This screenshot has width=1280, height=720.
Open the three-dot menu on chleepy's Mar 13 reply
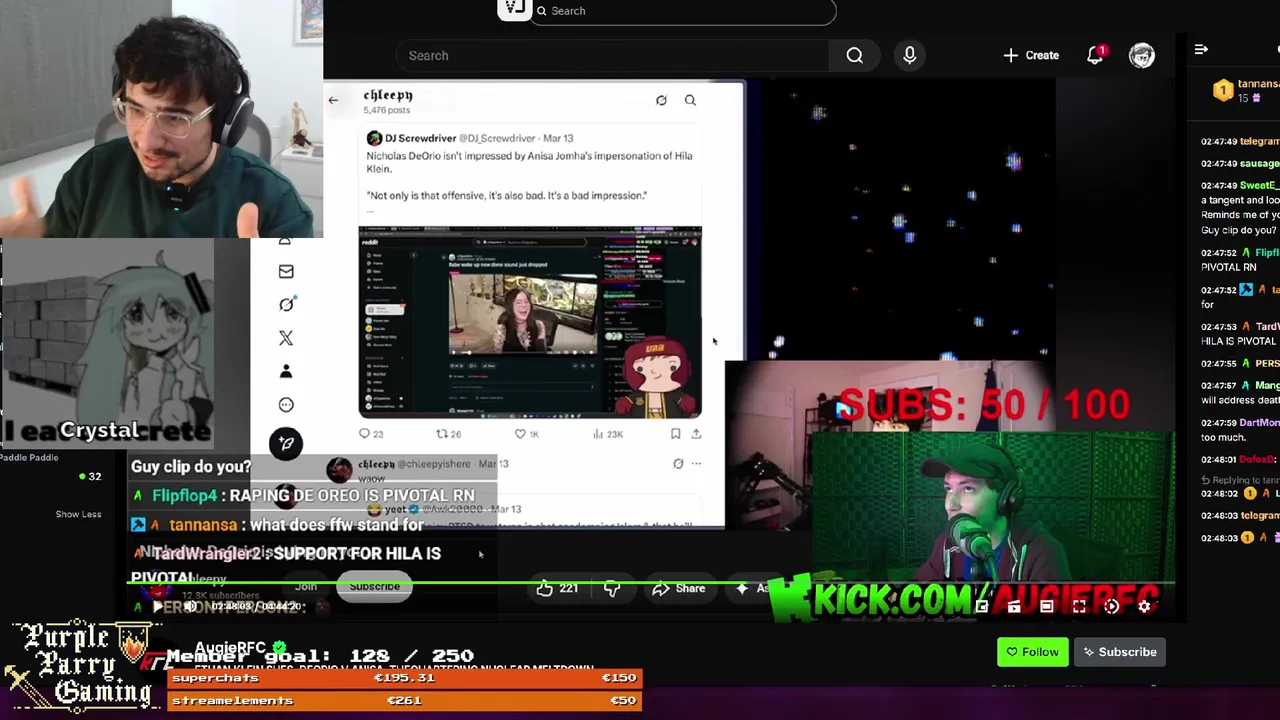point(696,464)
